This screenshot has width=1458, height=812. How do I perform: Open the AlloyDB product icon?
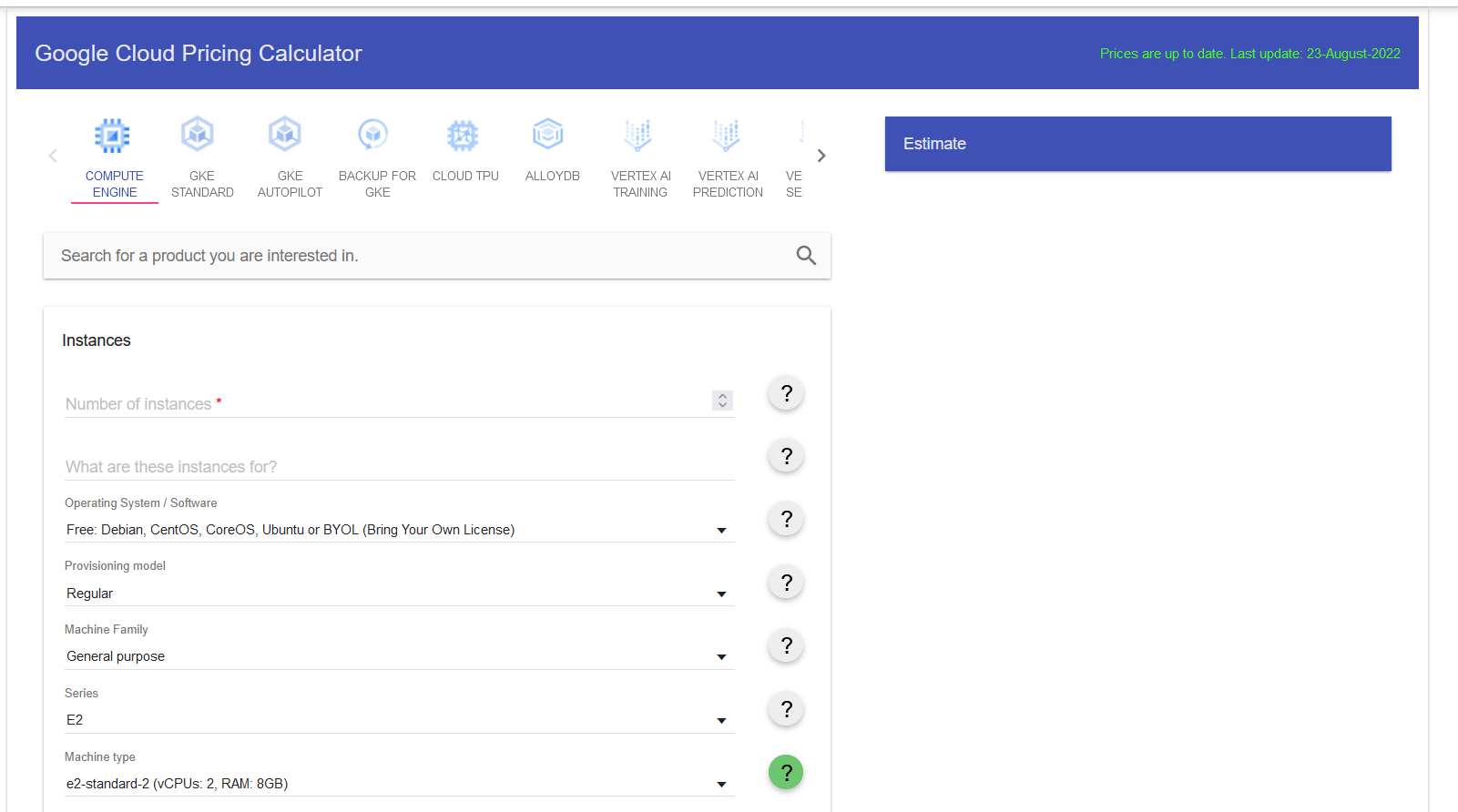click(548, 136)
